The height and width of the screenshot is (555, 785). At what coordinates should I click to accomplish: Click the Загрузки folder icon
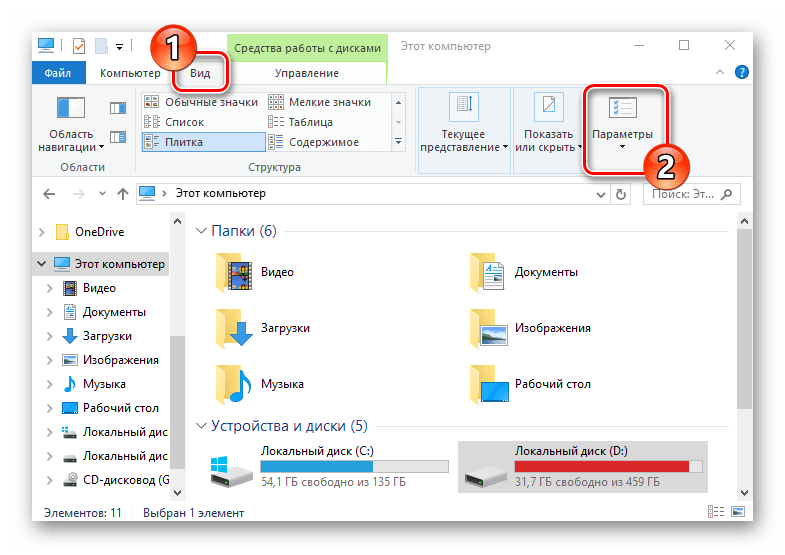click(233, 328)
